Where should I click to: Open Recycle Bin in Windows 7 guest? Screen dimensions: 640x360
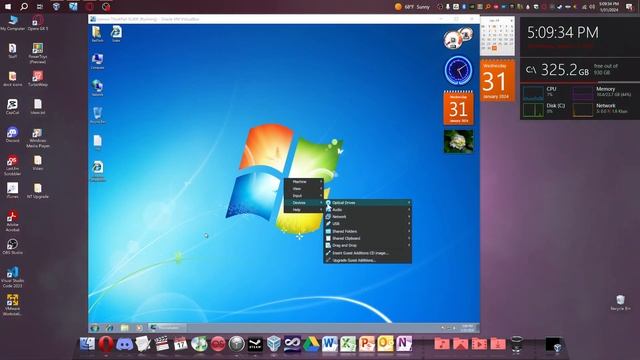[x=97, y=115]
